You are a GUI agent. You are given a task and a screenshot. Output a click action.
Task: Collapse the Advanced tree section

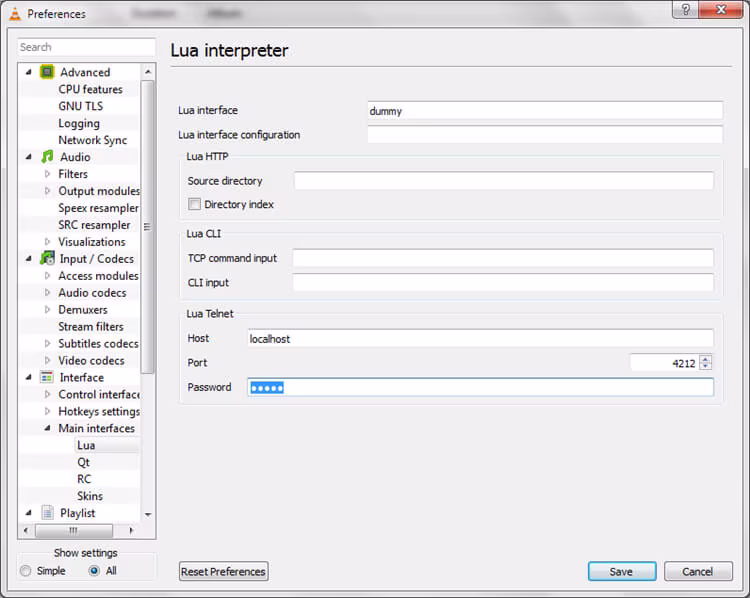[x=29, y=72]
